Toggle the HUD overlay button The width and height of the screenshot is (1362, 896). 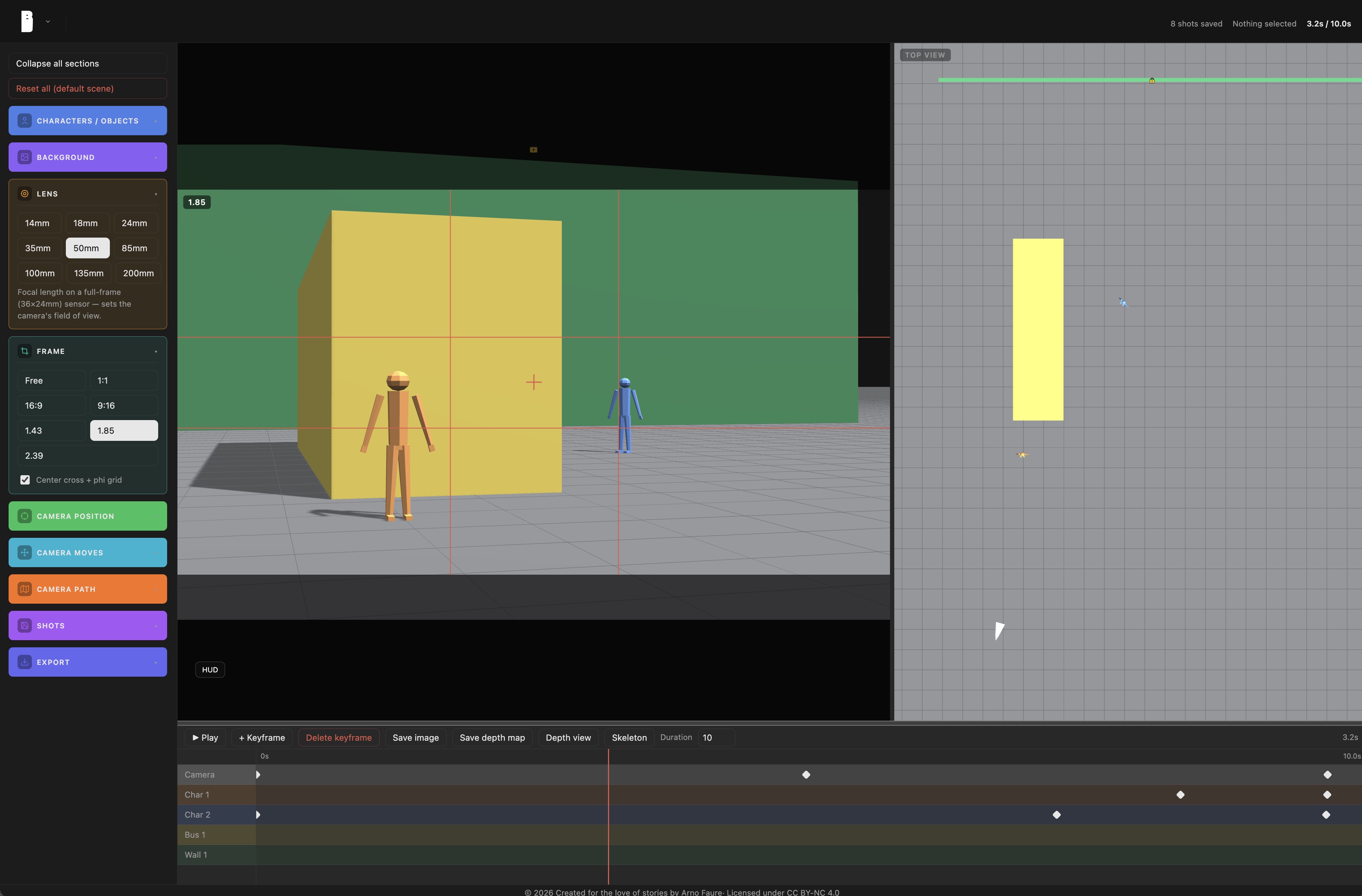click(210, 670)
